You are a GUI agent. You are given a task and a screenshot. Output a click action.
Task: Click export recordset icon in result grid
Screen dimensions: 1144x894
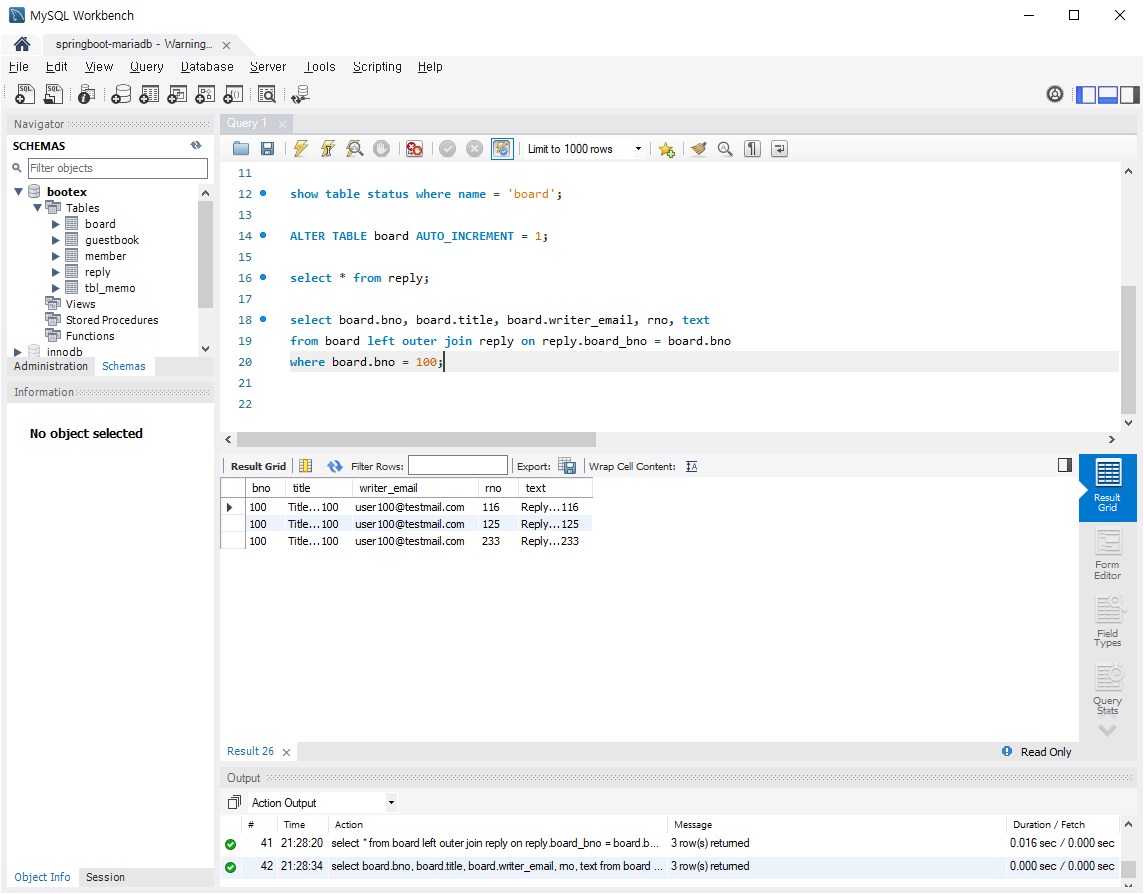567,466
